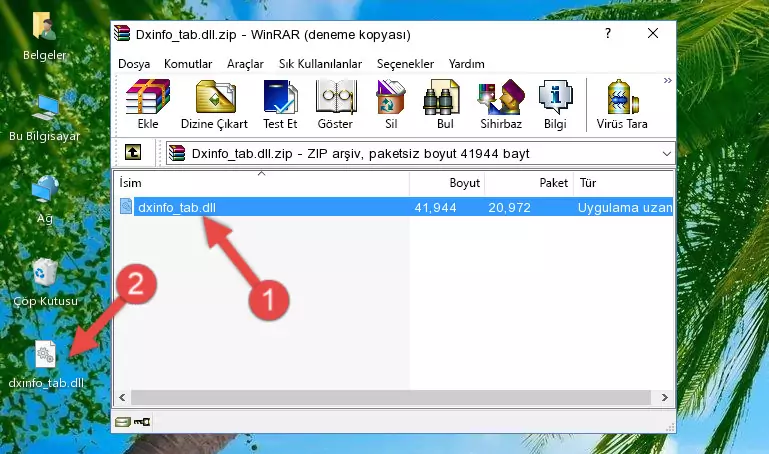Click the 41,944 size value

tap(436, 208)
